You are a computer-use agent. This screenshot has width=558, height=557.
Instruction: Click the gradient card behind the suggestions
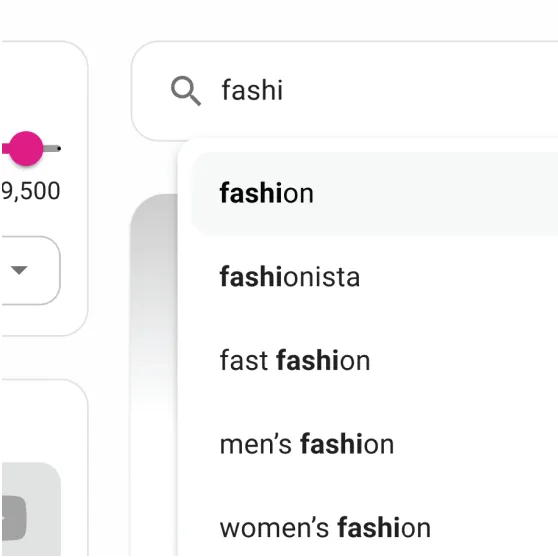click(154, 374)
